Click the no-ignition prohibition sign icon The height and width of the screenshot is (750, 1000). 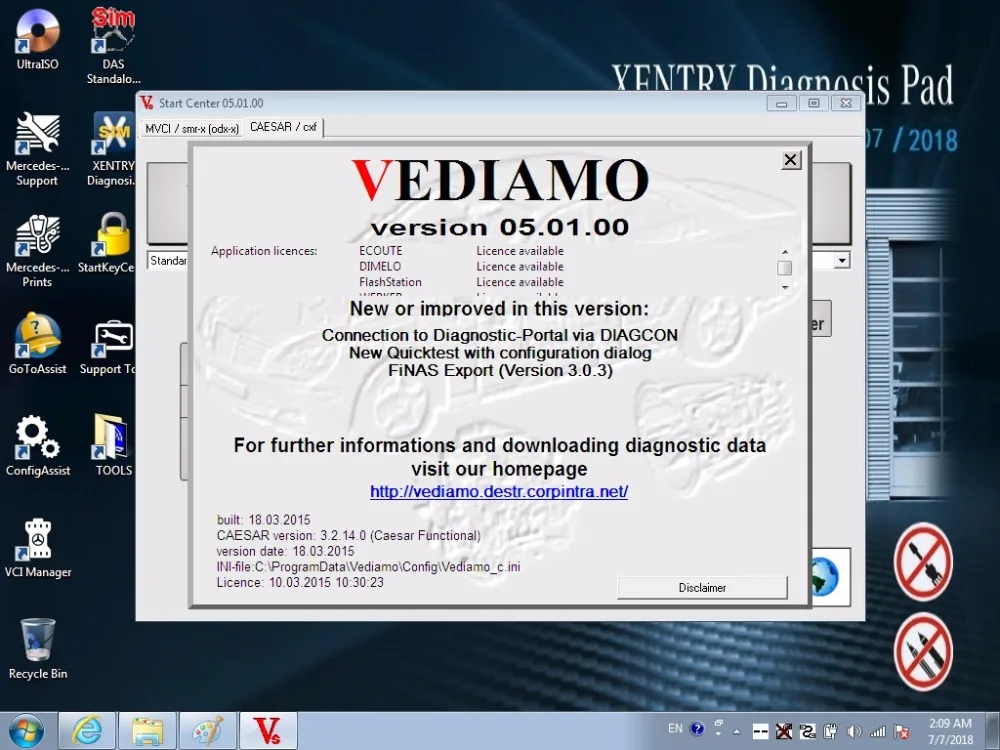(923, 652)
